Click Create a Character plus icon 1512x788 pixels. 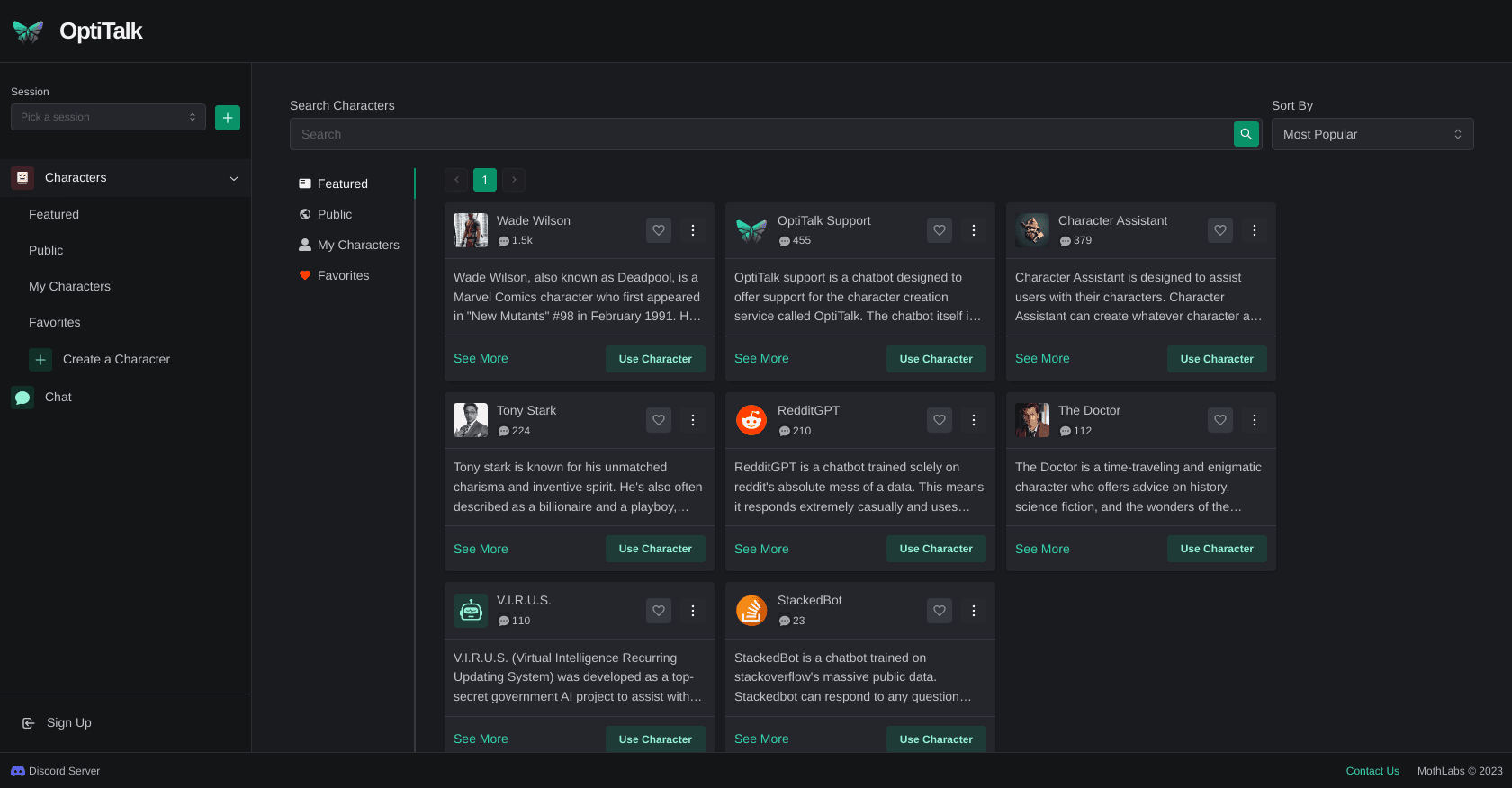tap(40, 360)
